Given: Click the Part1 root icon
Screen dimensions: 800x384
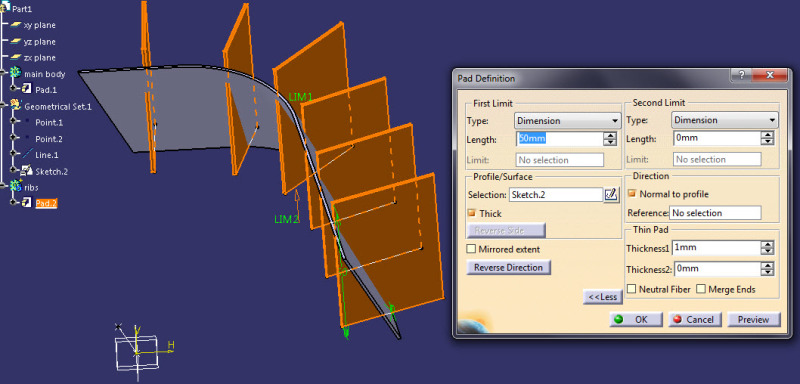Looking at the screenshot, I should [6, 8].
